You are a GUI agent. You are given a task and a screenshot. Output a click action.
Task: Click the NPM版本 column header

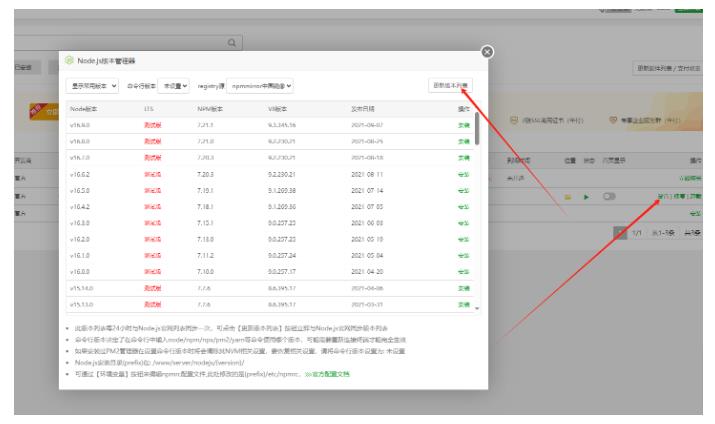[210, 109]
